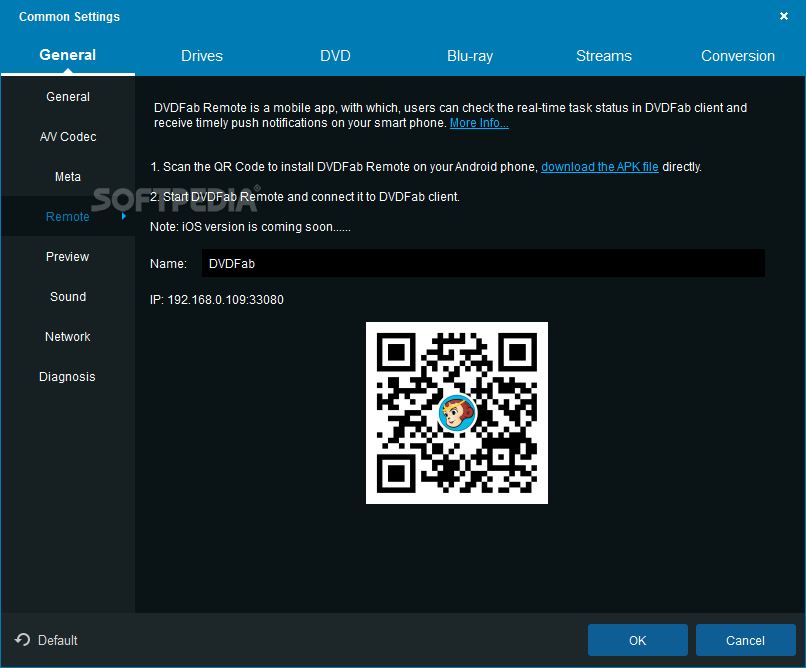Click the Cancel button
The width and height of the screenshot is (806, 668).
click(x=745, y=640)
